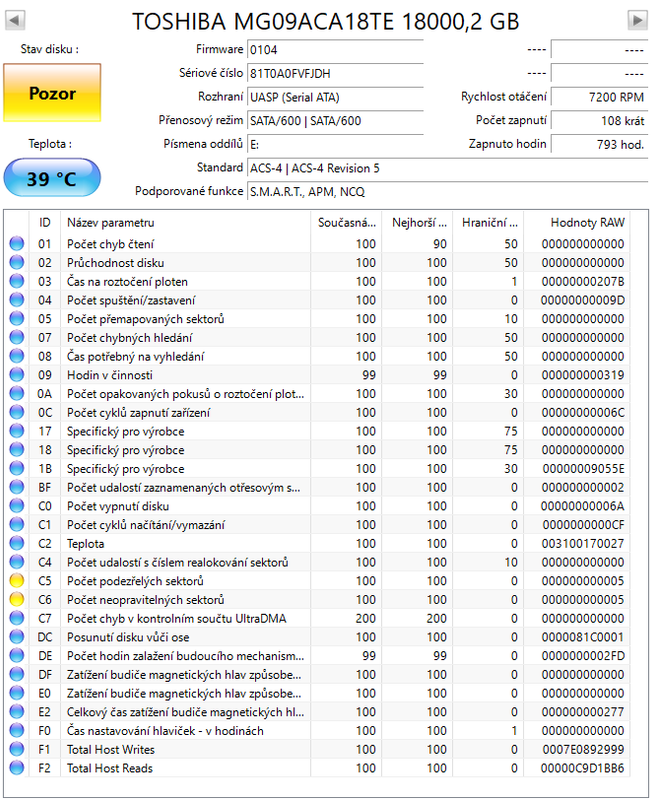Click the drive letter field E:
The image size is (655, 800).
(x=335, y=144)
